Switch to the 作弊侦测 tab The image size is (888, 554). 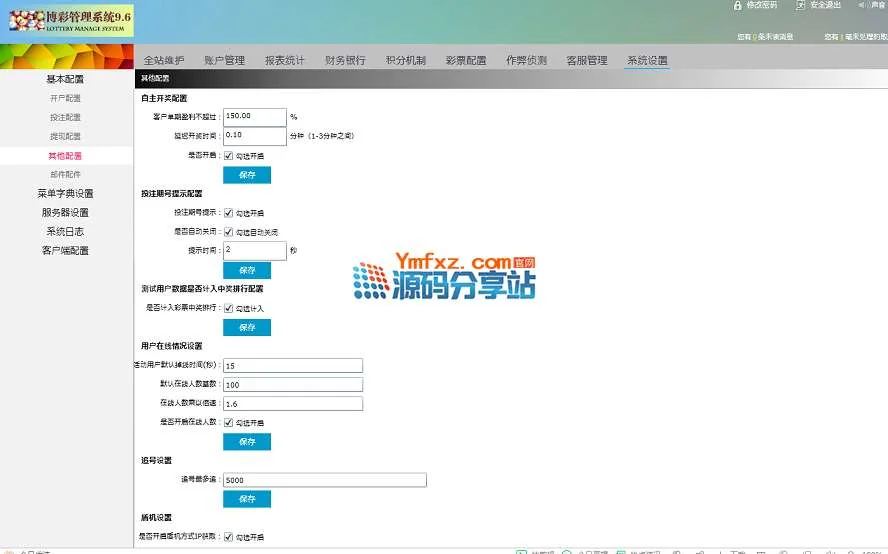click(526, 60)
